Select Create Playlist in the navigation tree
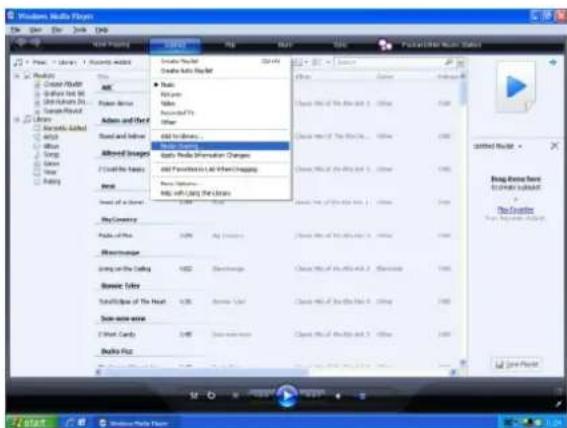The image size is (567, 428). click(63, 84)
